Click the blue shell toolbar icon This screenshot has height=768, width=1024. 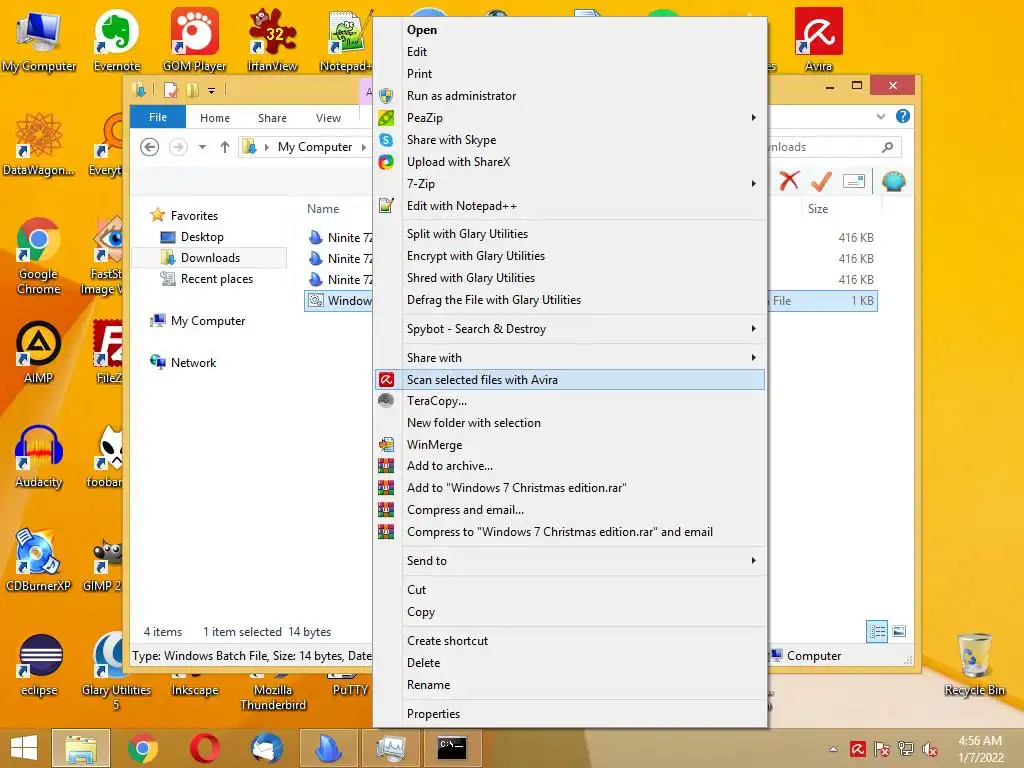(x=893, y=181)
